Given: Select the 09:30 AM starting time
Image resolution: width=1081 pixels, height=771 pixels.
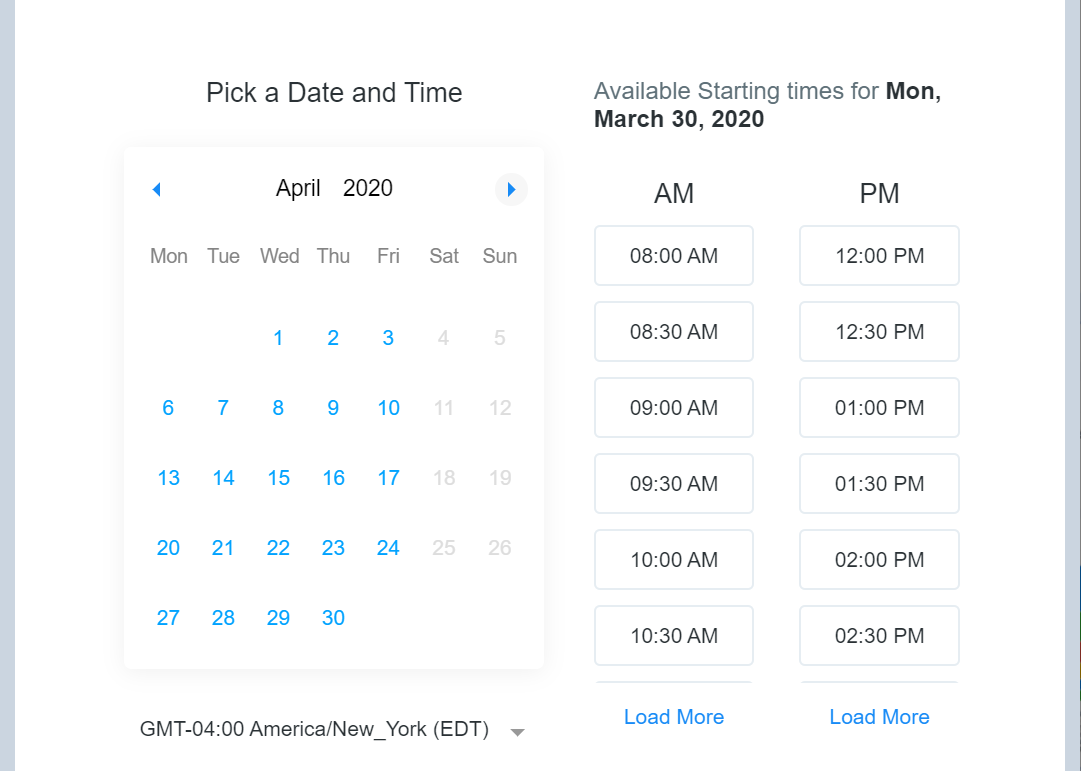Looking at the screenshot, I should [673, 484].
